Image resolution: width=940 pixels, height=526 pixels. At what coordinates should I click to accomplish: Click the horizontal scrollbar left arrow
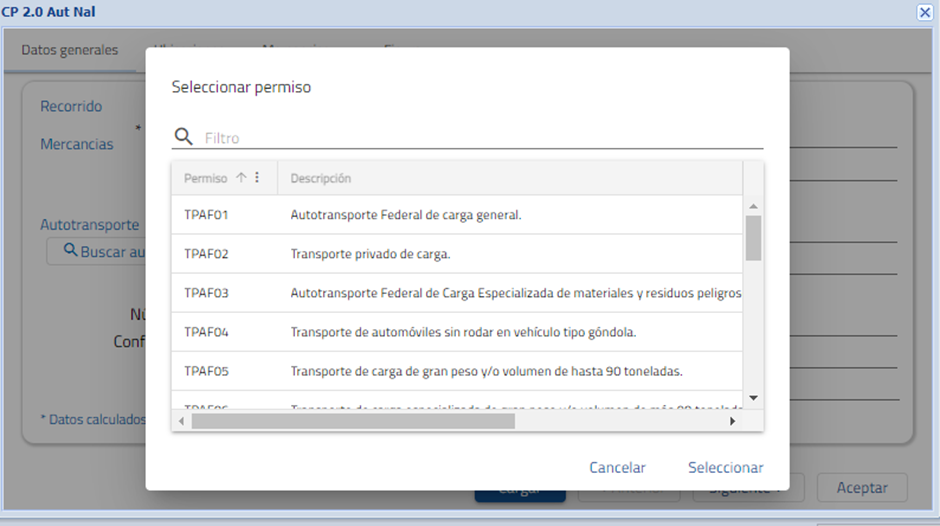[x=181, y=421]
